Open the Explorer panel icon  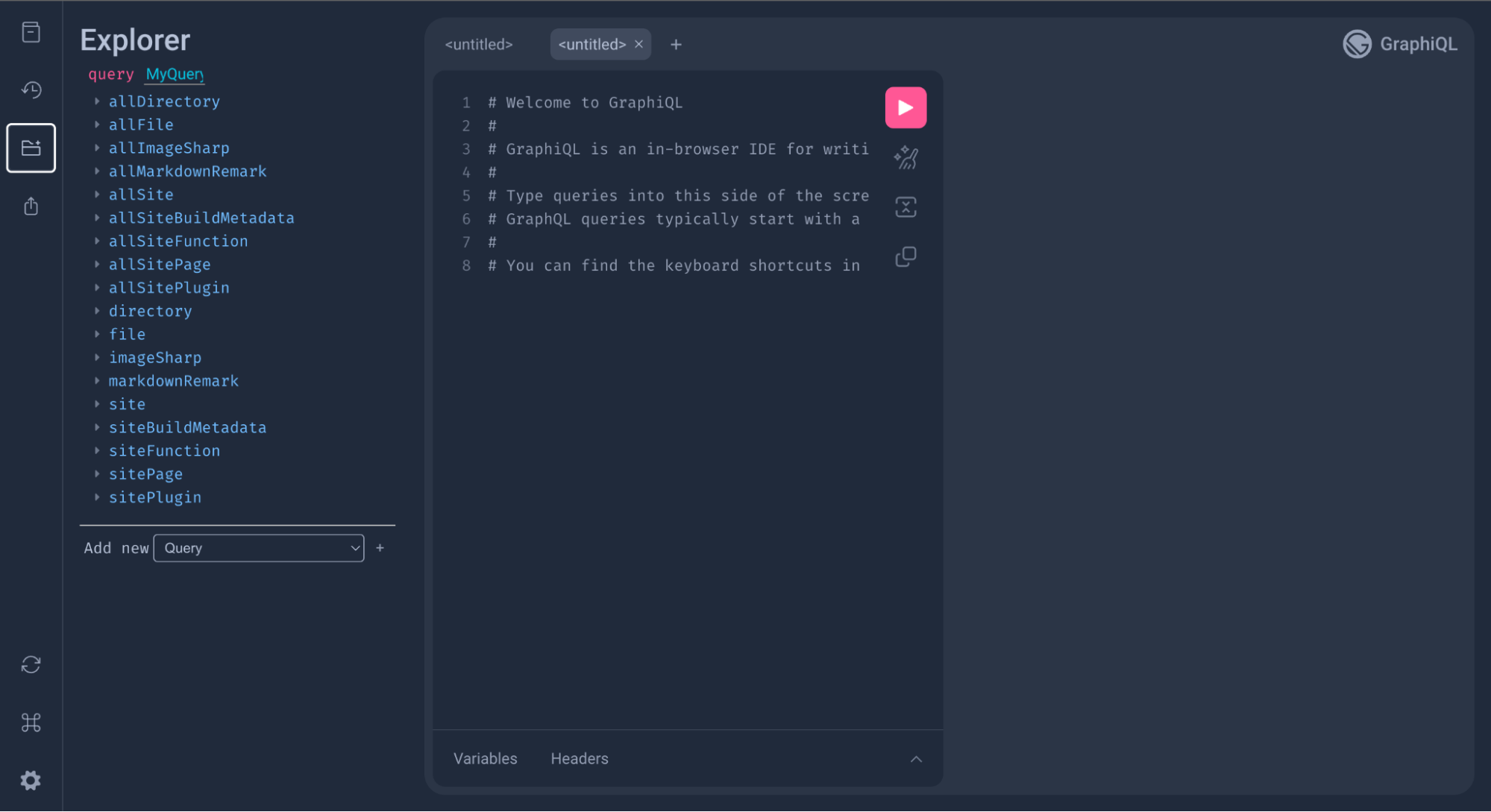pos(31,148)
